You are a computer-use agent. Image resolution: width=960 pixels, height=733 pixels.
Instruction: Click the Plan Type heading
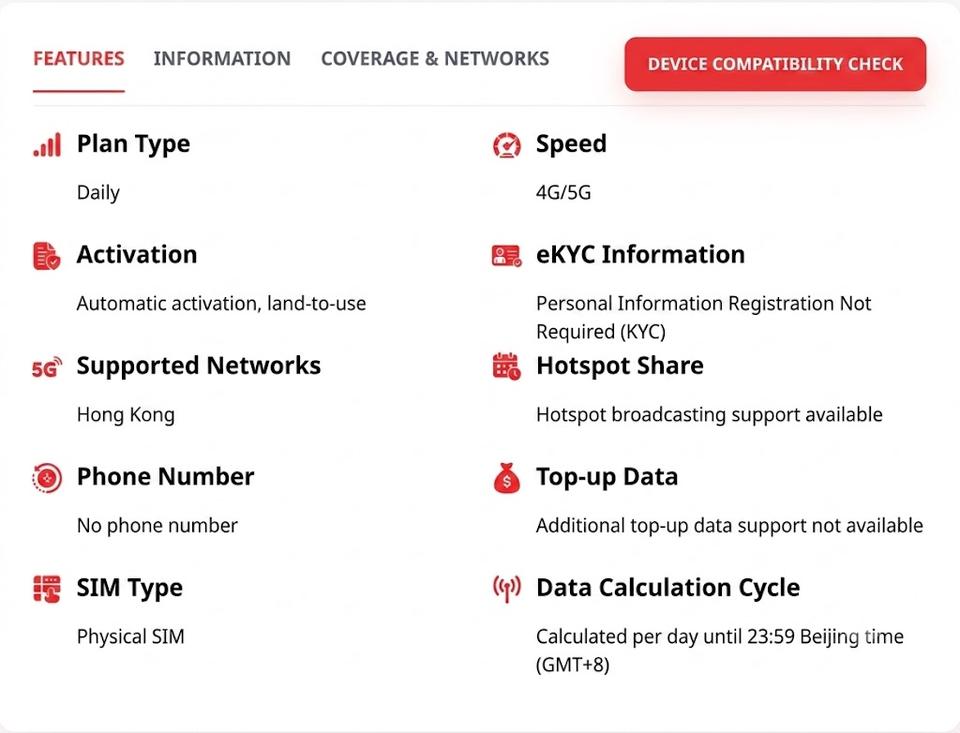tap(133, 145)
